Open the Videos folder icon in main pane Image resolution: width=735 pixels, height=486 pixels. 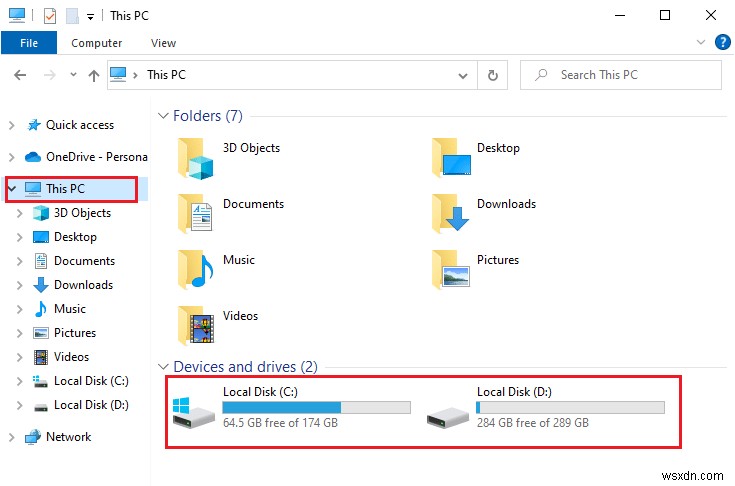click(196, 324)
